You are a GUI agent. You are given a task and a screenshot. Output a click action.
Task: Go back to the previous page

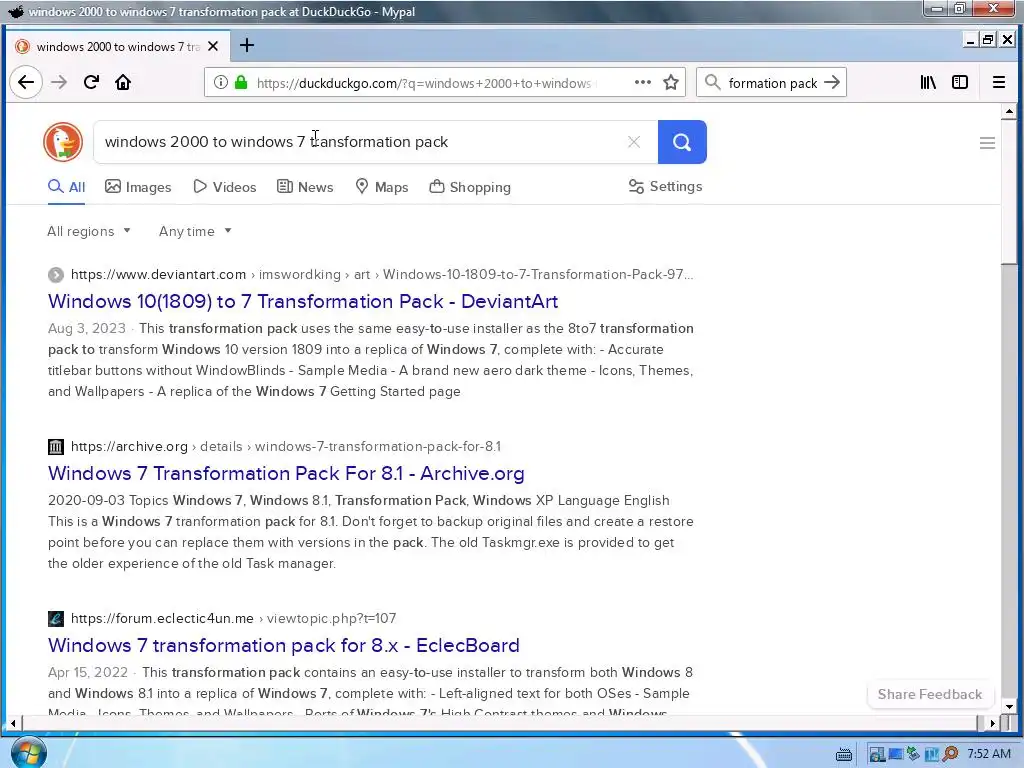(x=26, y=82)
